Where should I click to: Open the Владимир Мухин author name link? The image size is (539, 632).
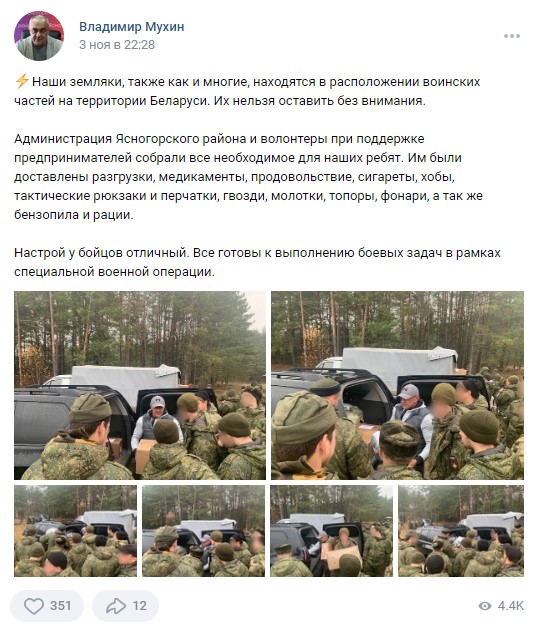pyautogui.click(x=131, y=27)
